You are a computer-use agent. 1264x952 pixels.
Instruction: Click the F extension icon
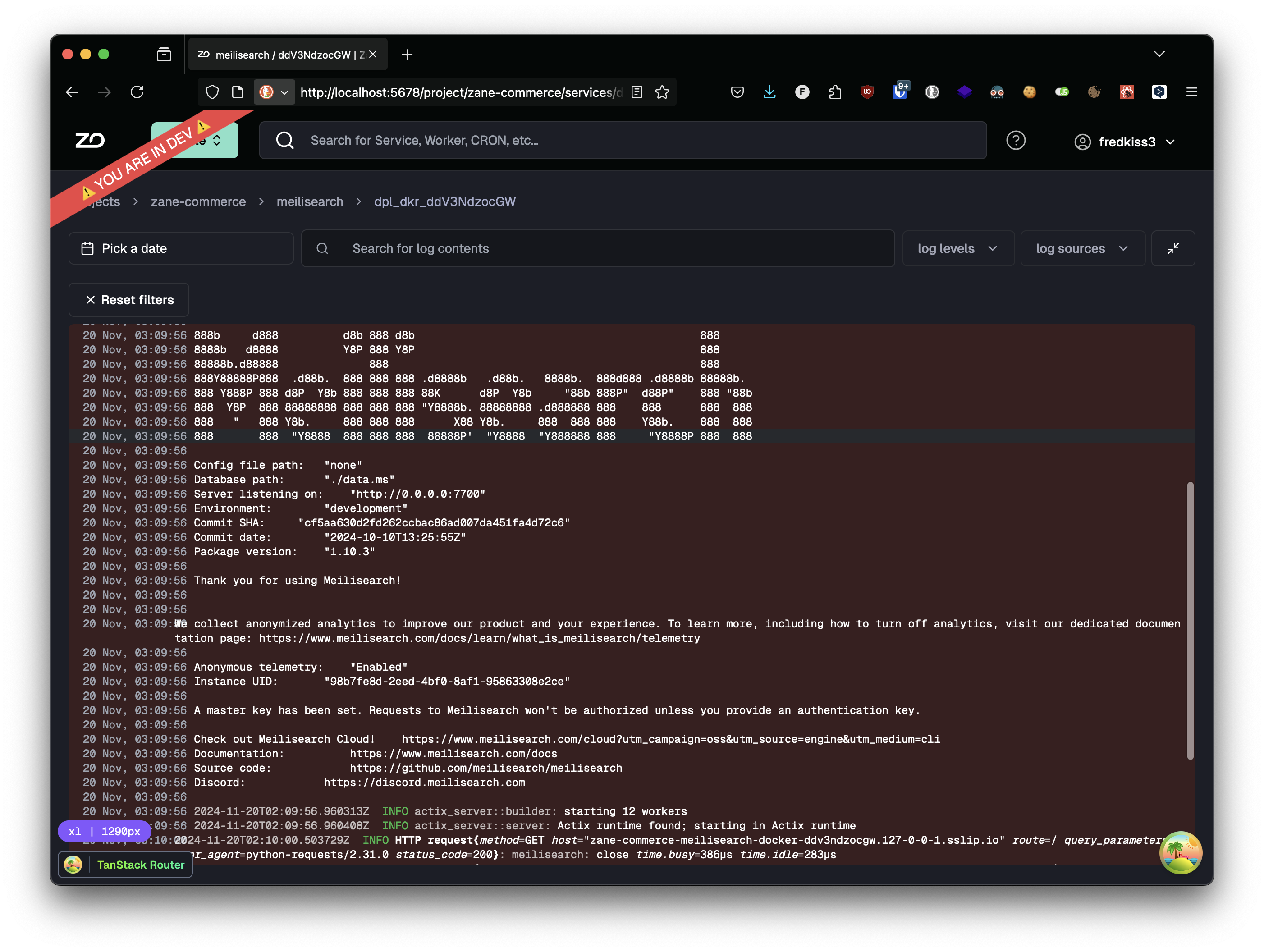801,92
